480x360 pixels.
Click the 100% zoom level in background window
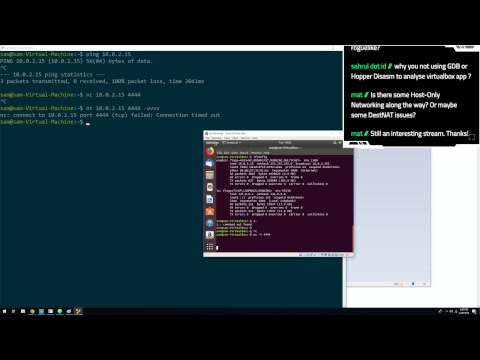pos(396,284)
